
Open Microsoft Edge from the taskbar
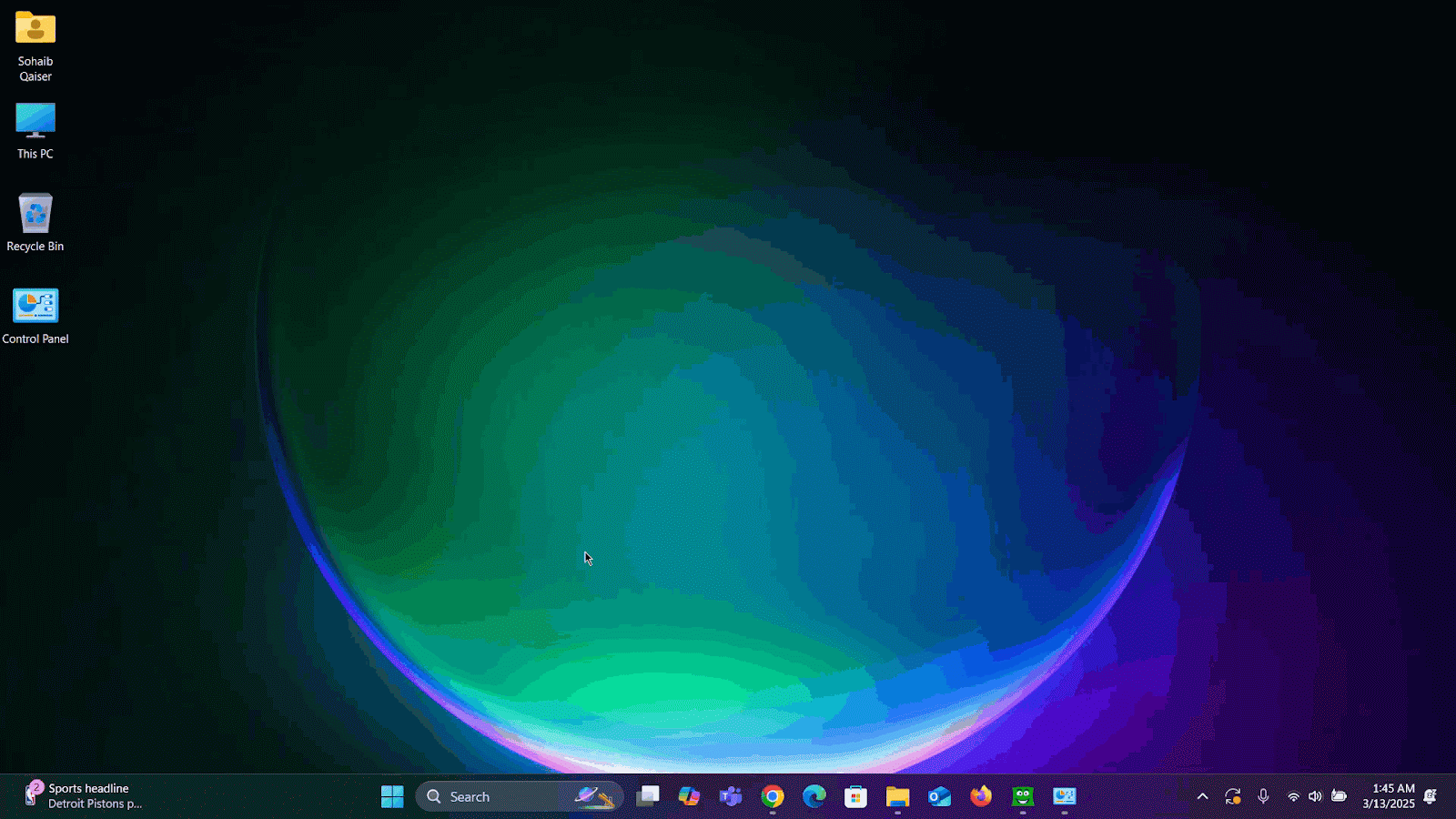tap(814, 796)
